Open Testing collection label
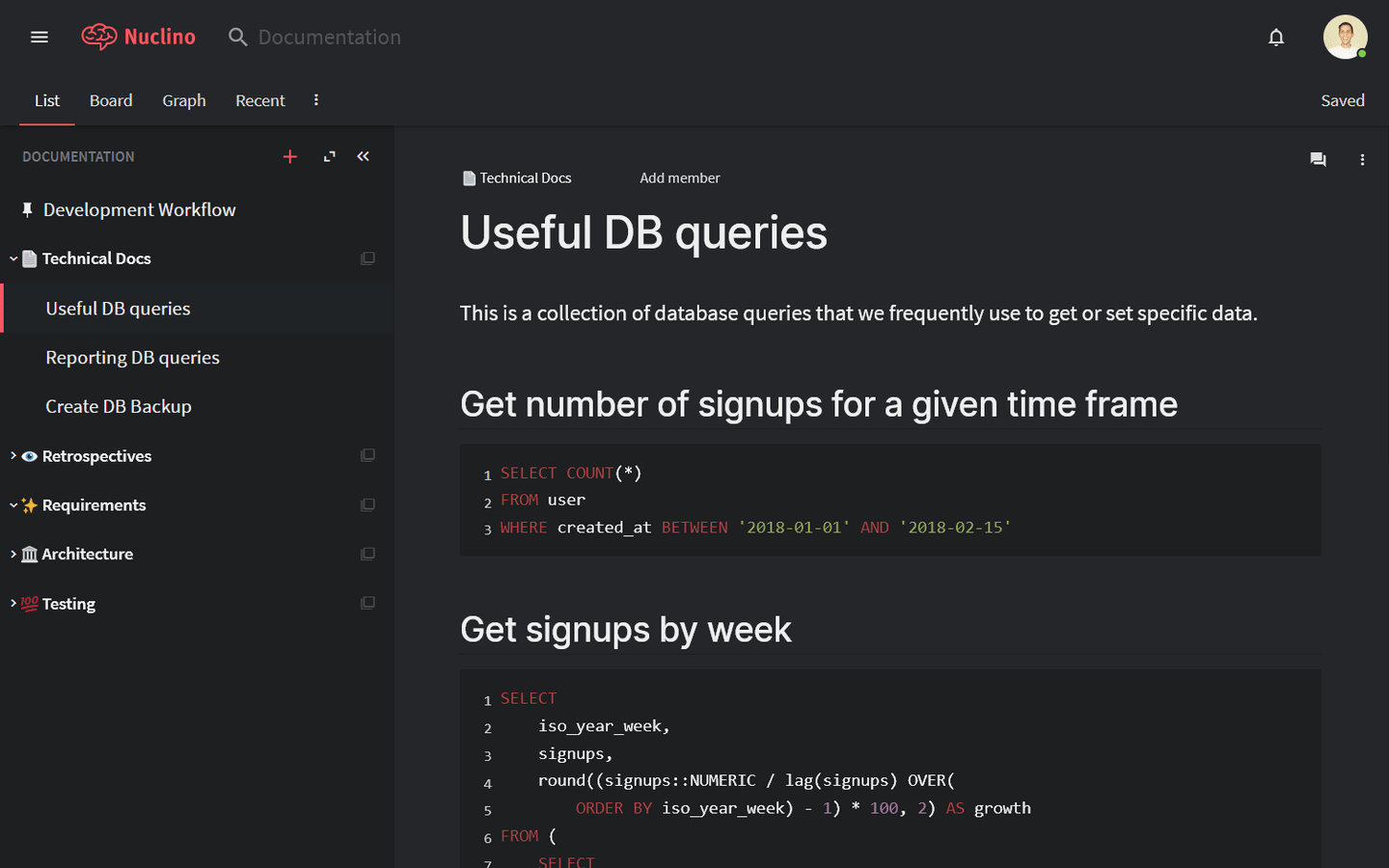Viewport: 1389px width, 868px height. pyautogui.click(x=68, y=604)
